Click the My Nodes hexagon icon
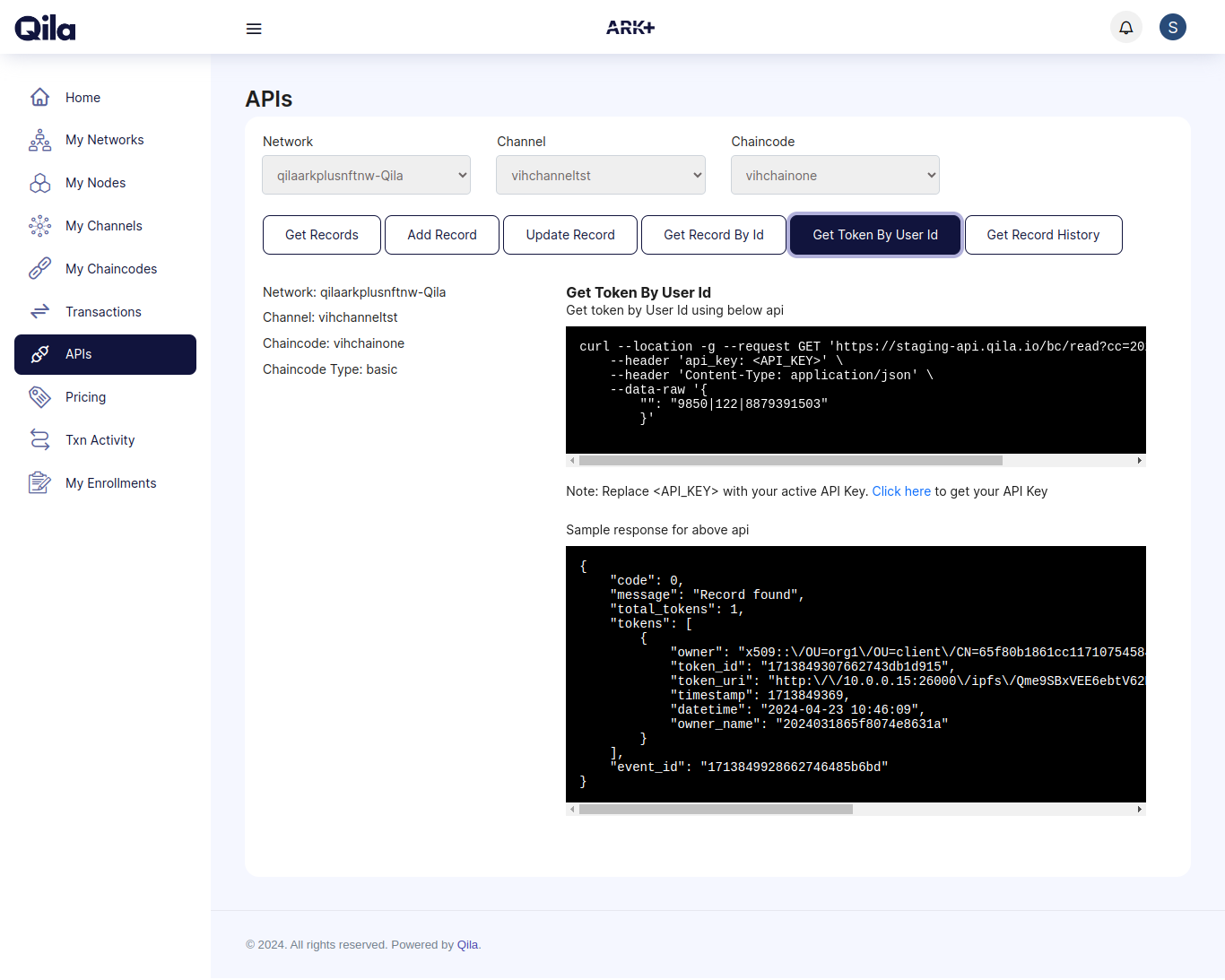The image size is (1225, 980). point(40,183)
